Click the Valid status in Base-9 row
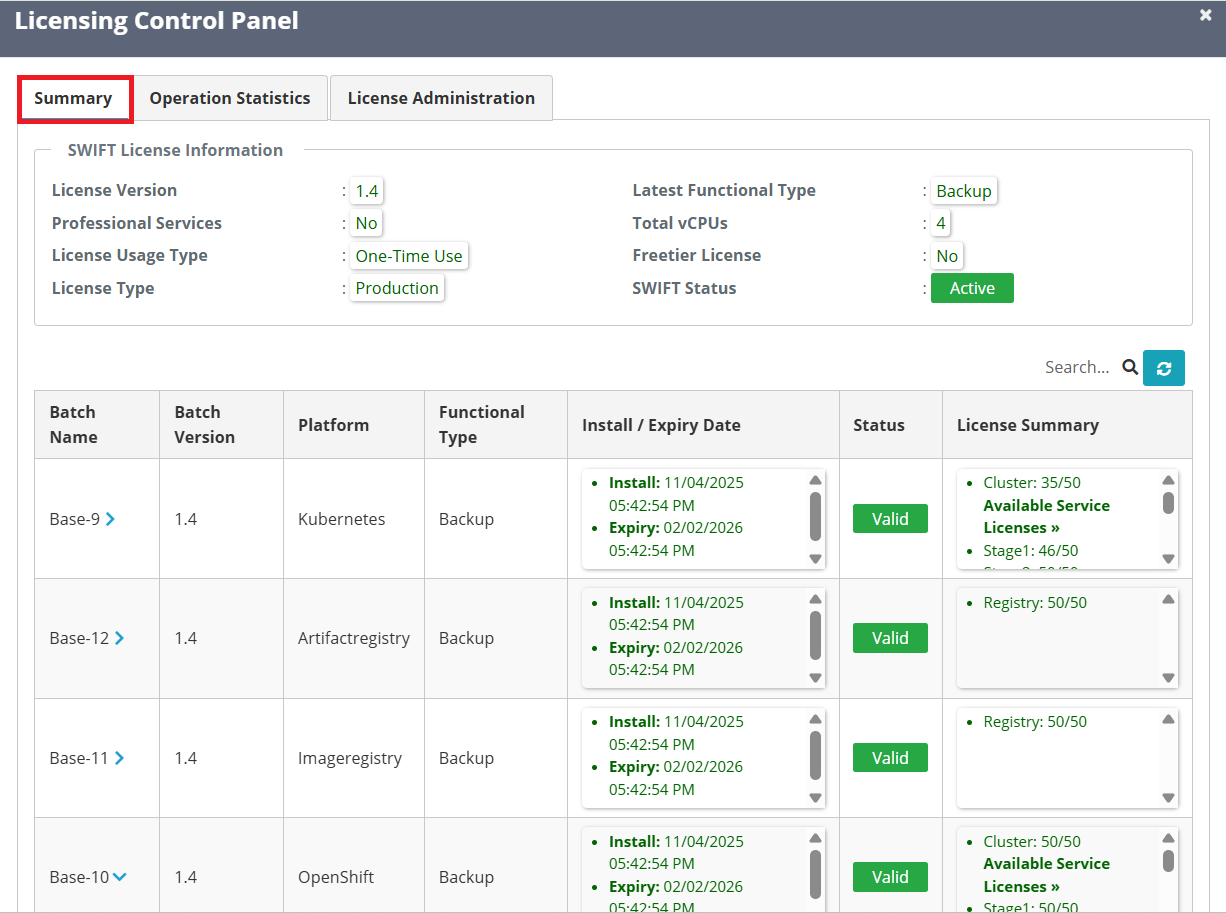The image size is (1226, 913). tap(890, 519)
